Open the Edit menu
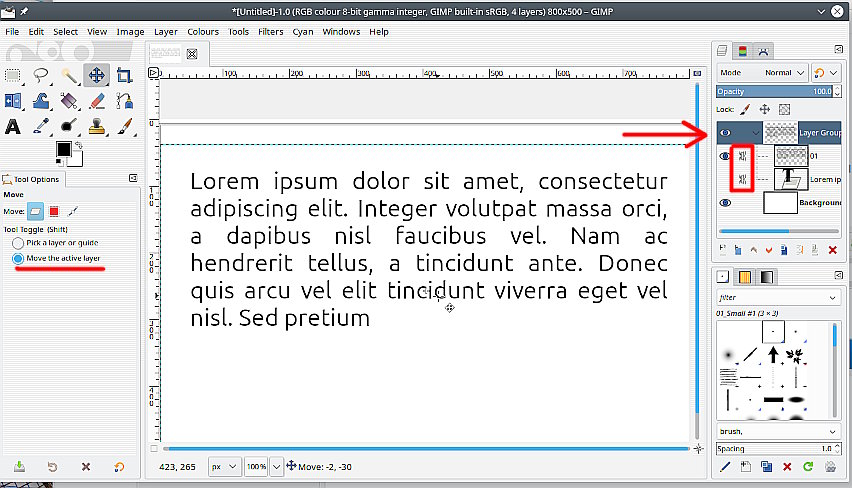852x488 pixels. coord(36,32)
